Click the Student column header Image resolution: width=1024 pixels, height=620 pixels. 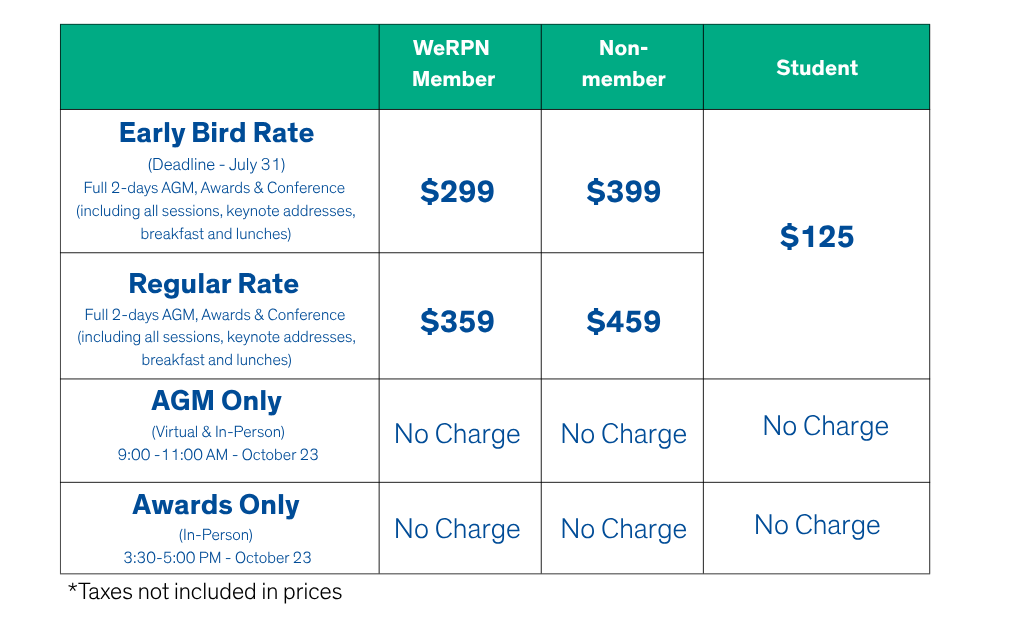pos(816,67)
